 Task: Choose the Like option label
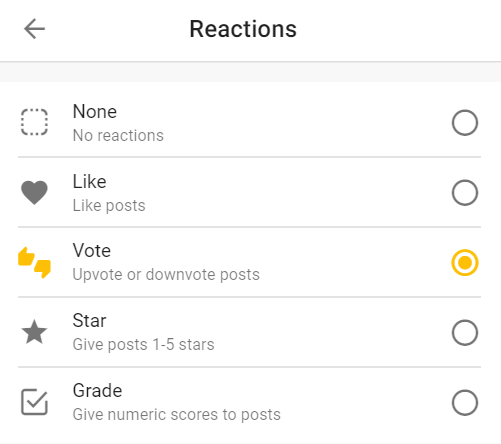[90, 182]
